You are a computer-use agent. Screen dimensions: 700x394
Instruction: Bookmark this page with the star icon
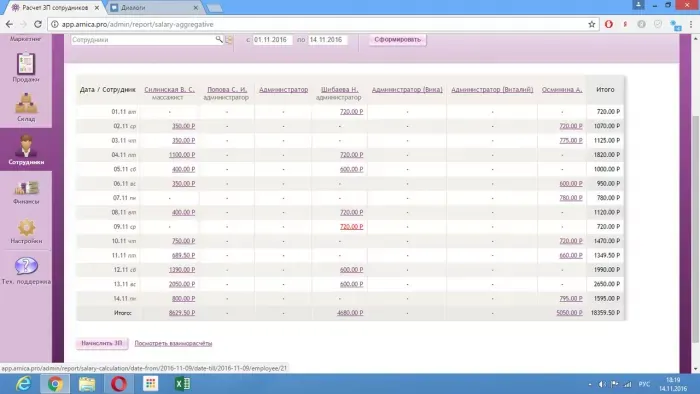pyautogui.click(x=592, y=24)
